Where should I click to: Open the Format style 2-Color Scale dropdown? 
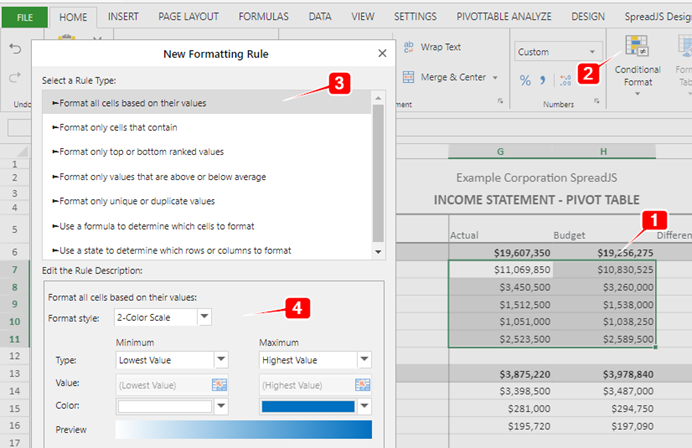(204, 316)
